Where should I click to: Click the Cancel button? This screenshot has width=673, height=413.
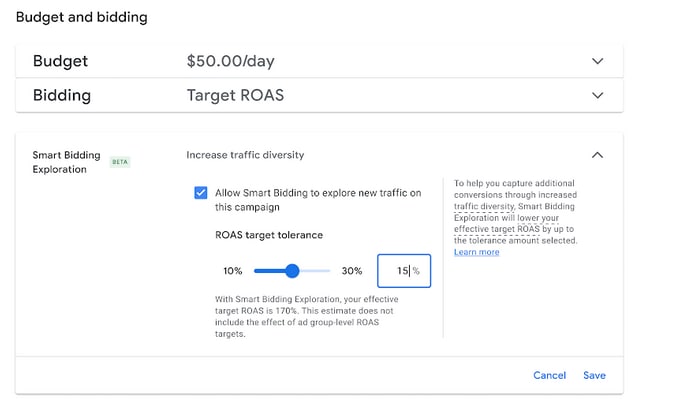point(549,375)
